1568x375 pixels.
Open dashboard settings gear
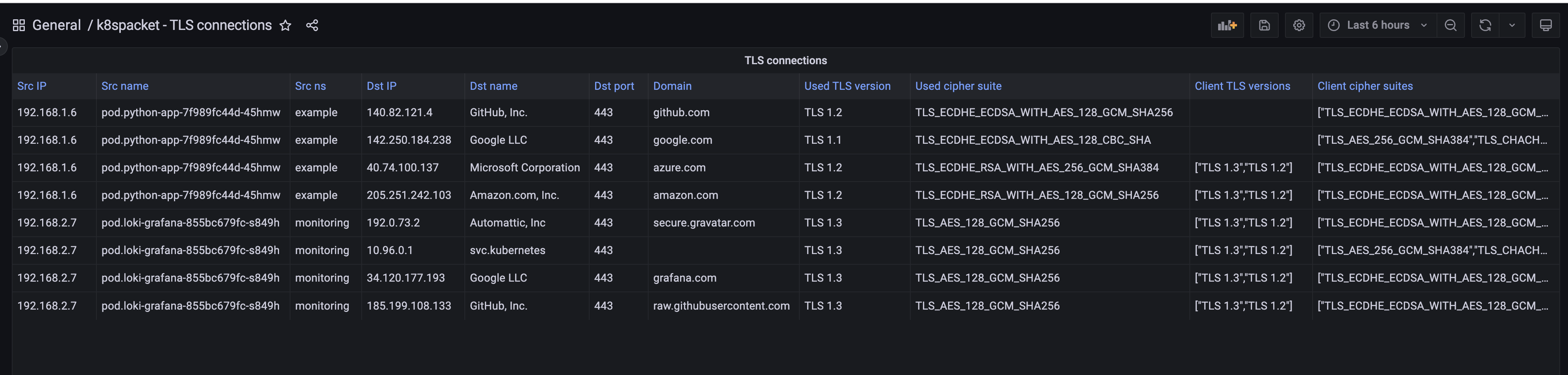point(1299,25)
